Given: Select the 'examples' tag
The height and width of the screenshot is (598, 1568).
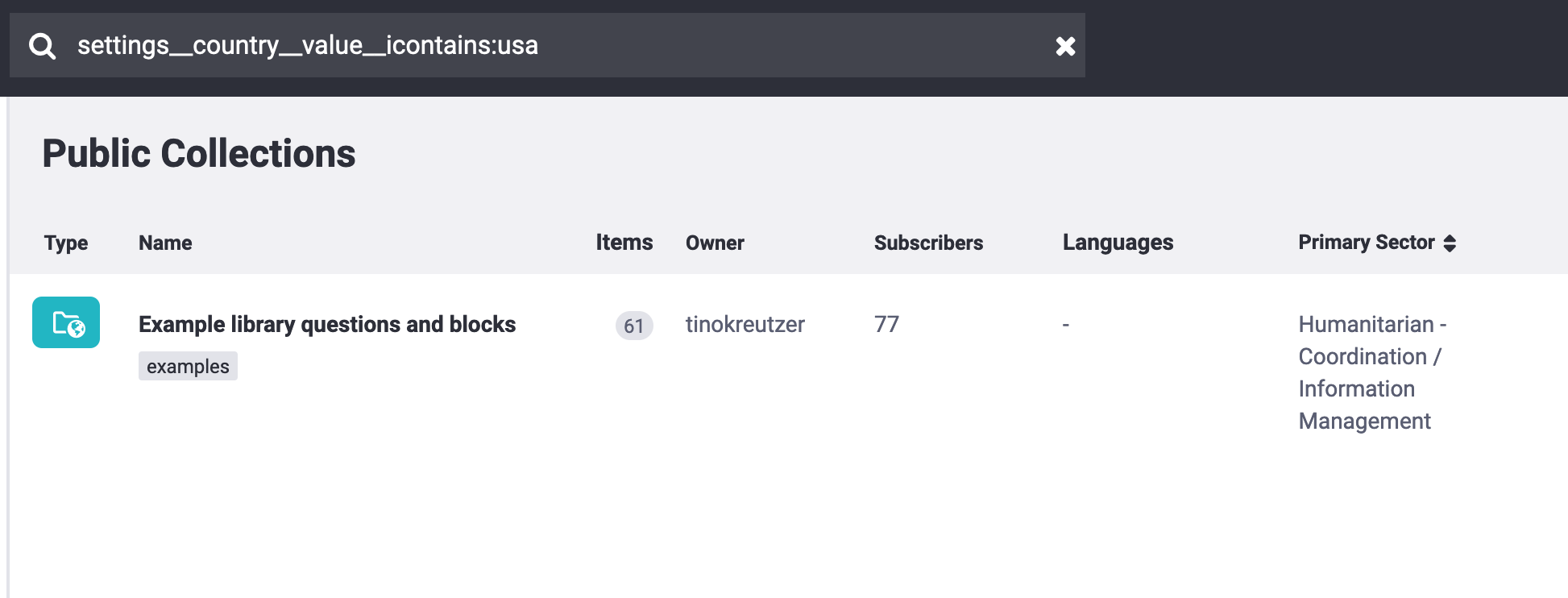Looking at the screenshot, I should pos(188,367).
